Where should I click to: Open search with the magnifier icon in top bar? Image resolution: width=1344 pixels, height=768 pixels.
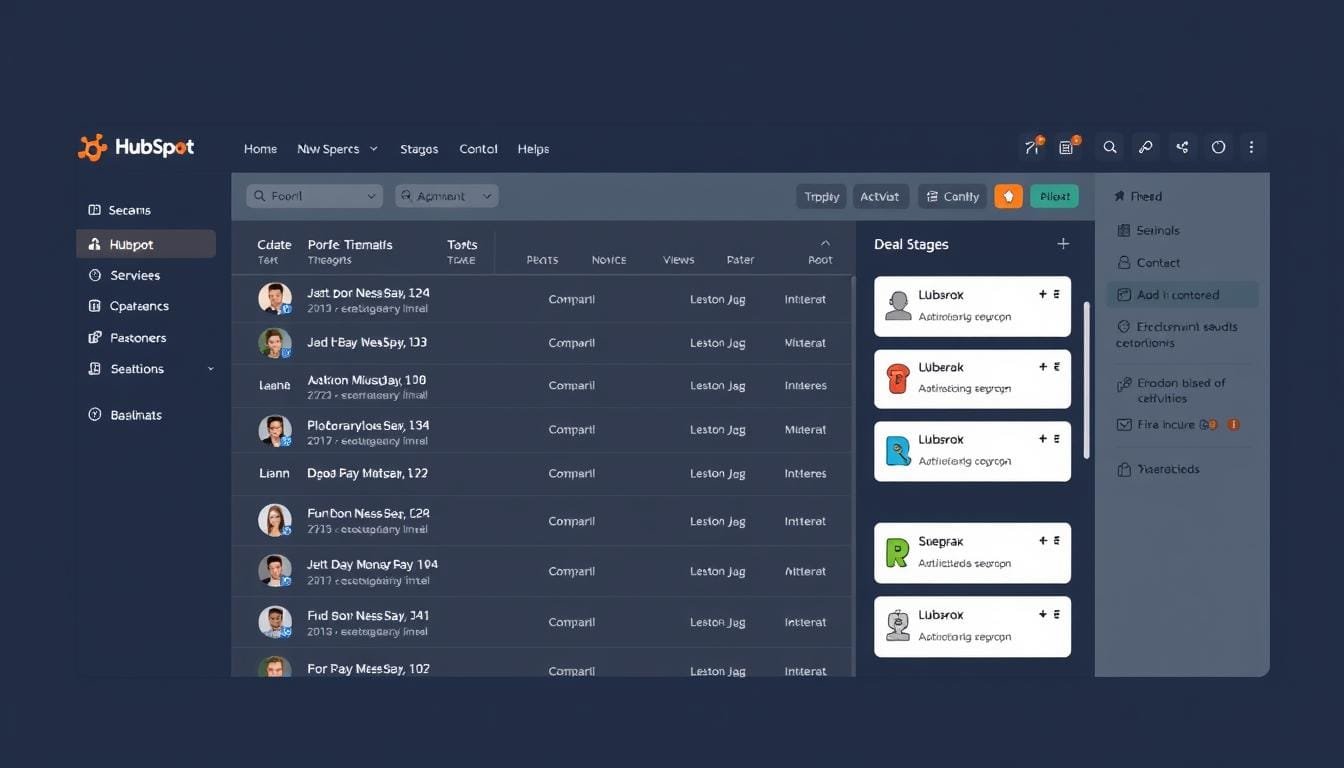[x=1110, y=147]
